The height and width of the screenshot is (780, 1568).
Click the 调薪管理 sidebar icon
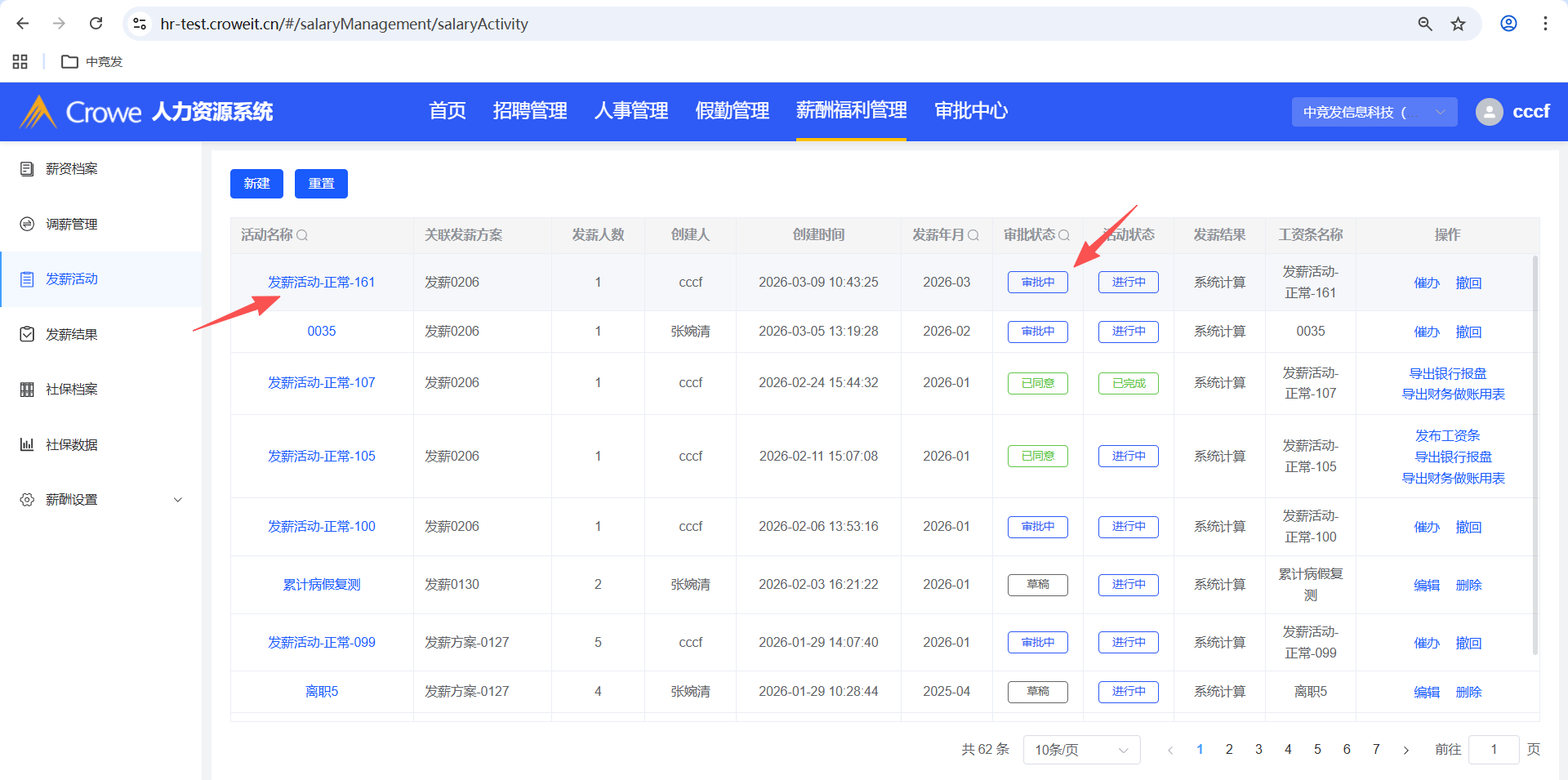tap(27, 224)
